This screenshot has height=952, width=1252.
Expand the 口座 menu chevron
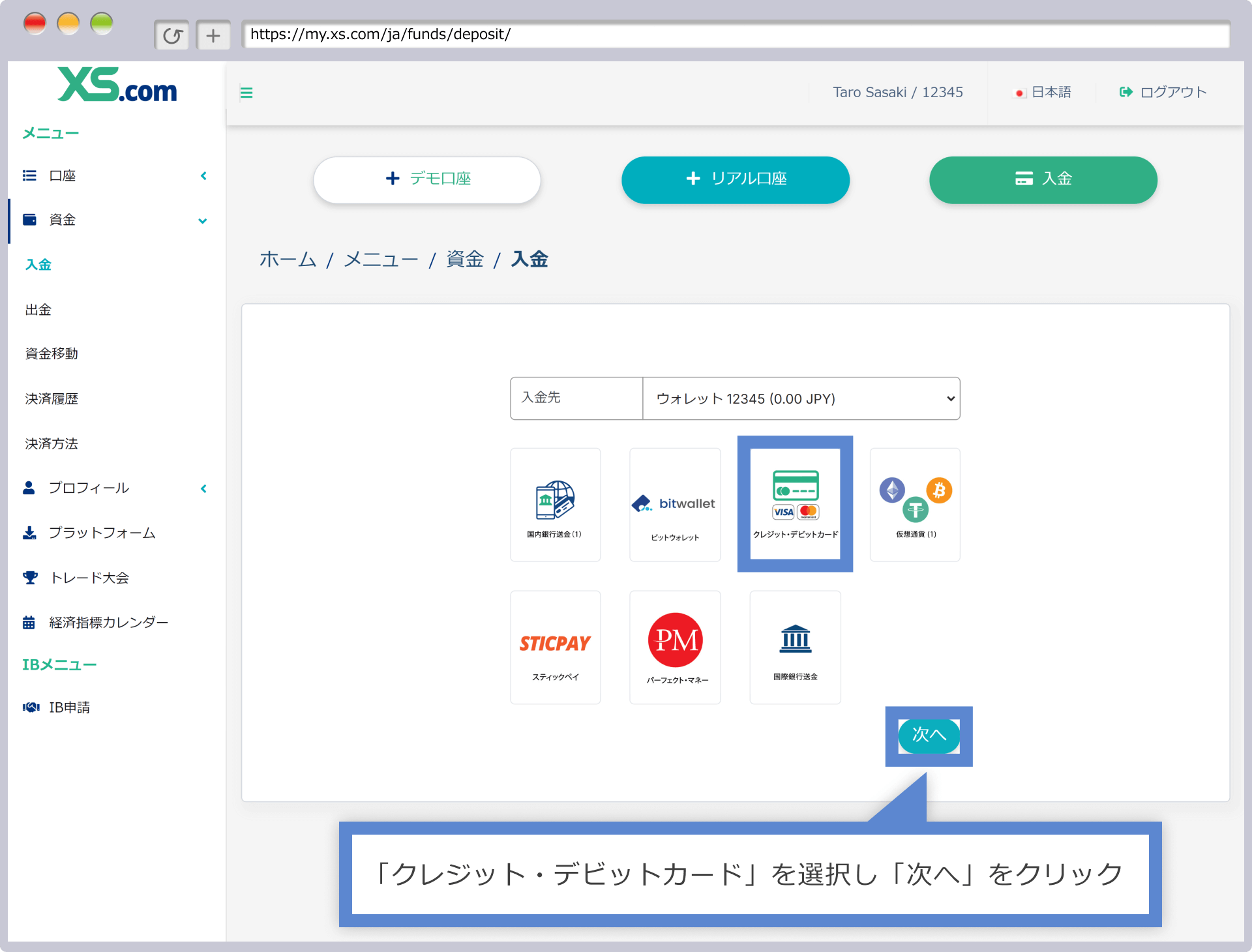pyautogui.click(x=203, y=175)
